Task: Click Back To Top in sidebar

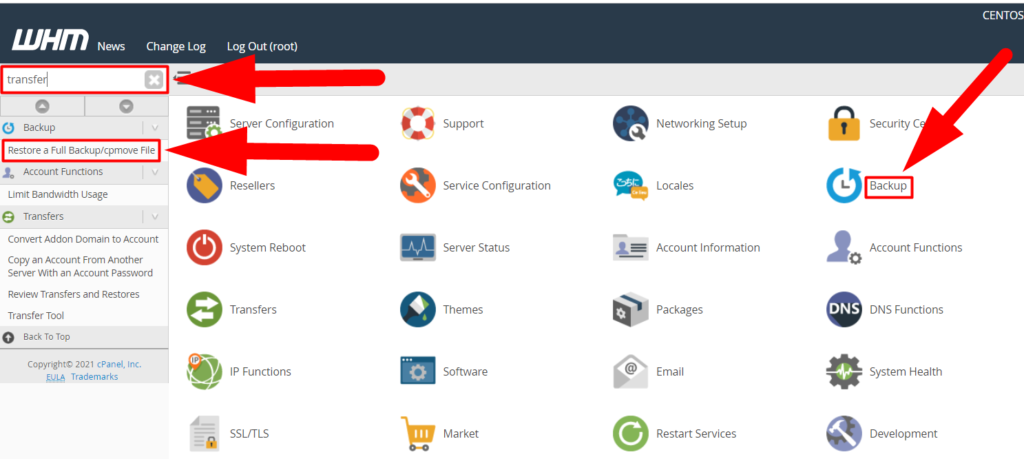Action: click(x=46, y=337)
